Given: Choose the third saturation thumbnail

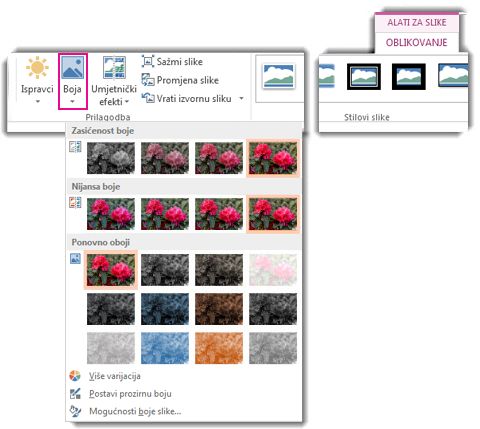Looking at the screenshot, I should point(219,158).
